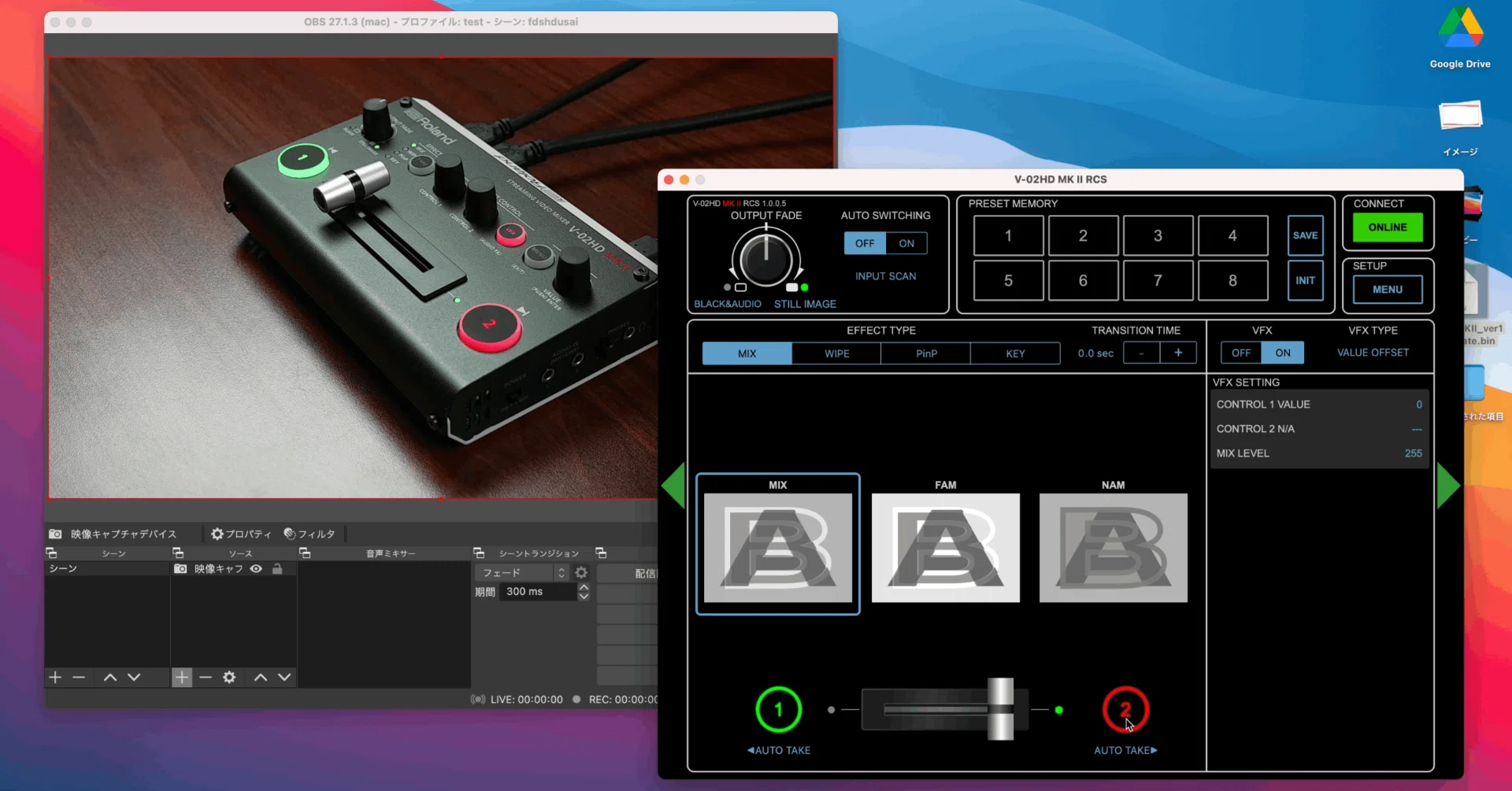The height and width of the screenshot is (791, 1512).
Task: Click MIX LEVEL value 255
Action: (x=1414, y=453)
